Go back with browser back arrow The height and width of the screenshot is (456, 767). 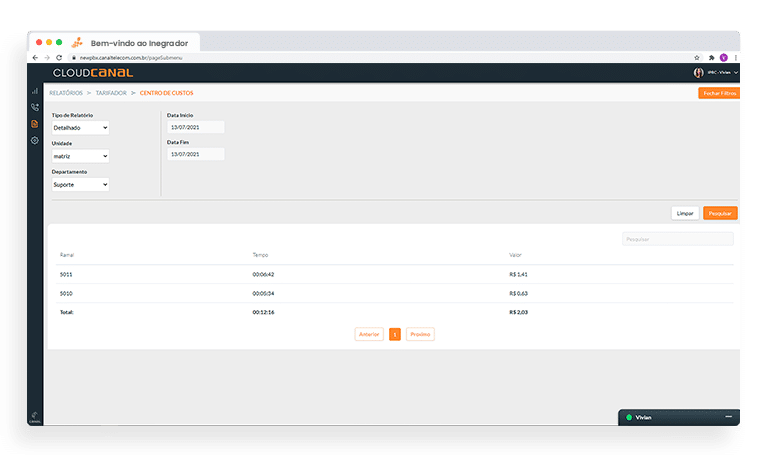(x=35, y=58)
